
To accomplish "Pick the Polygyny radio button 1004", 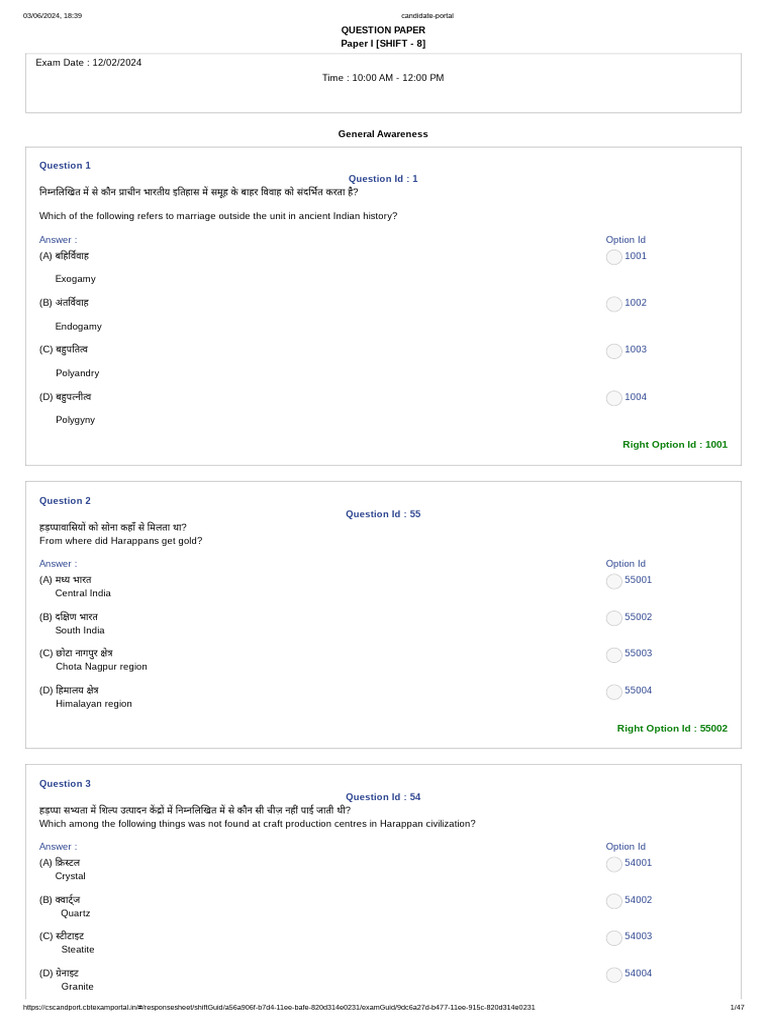I will 614,398.
